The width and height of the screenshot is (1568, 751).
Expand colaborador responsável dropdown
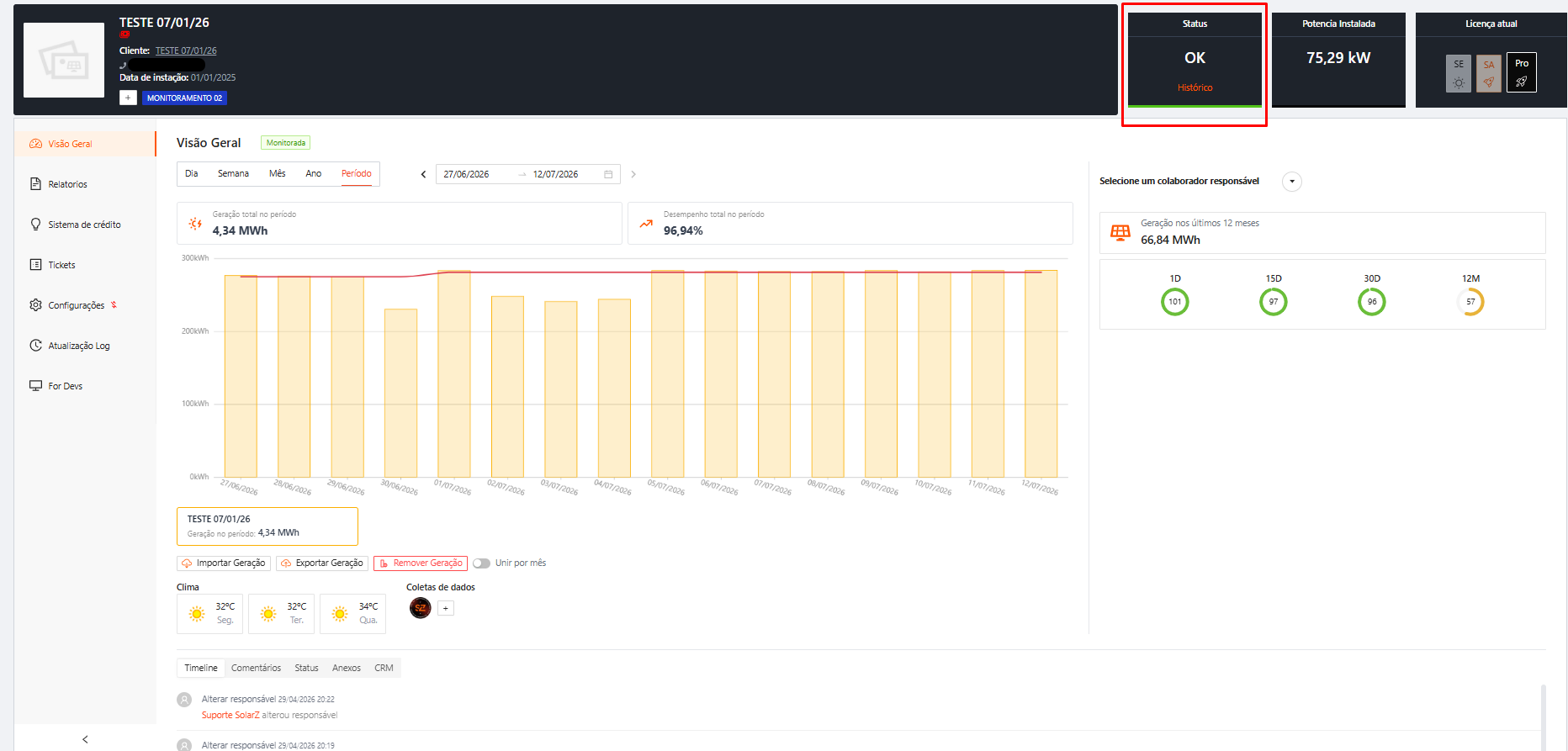point(1292,182)
